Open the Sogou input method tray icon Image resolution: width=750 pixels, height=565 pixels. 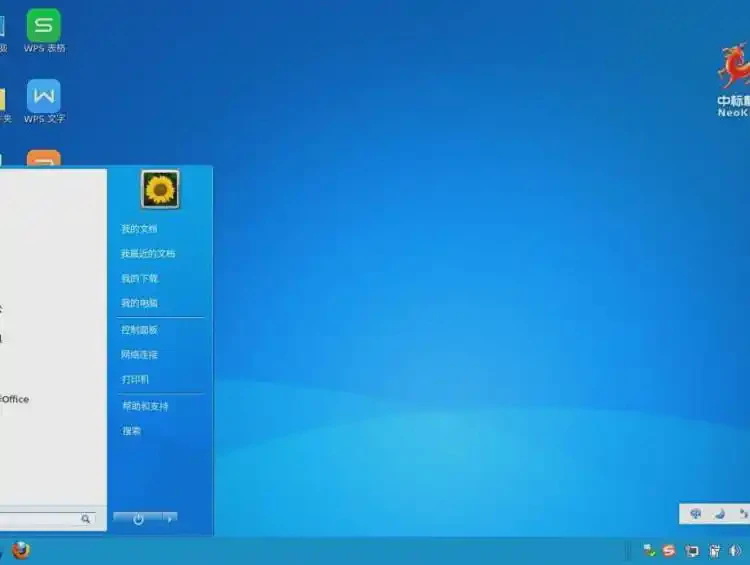click(x=669, y=551)
